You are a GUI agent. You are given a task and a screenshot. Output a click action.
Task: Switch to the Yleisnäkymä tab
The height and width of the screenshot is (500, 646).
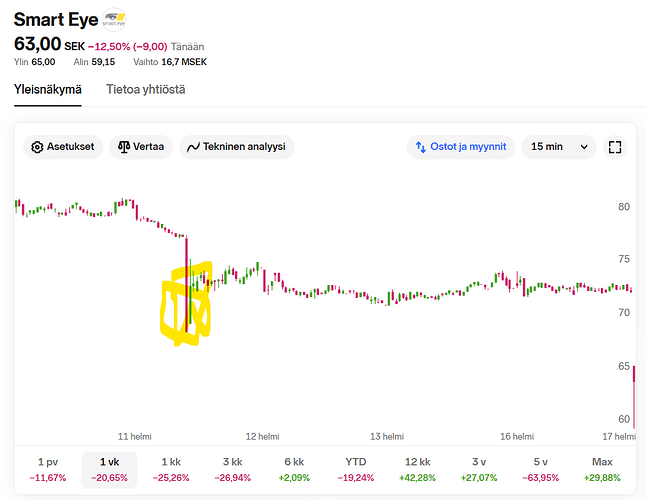(49, 90)
